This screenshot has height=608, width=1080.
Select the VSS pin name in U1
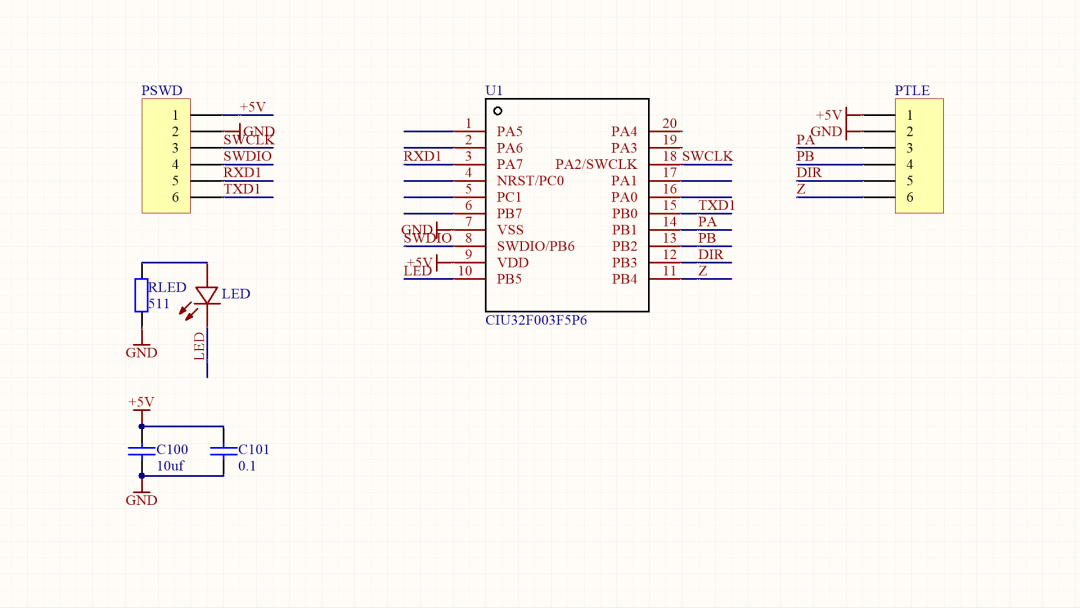tap(510, 230)
